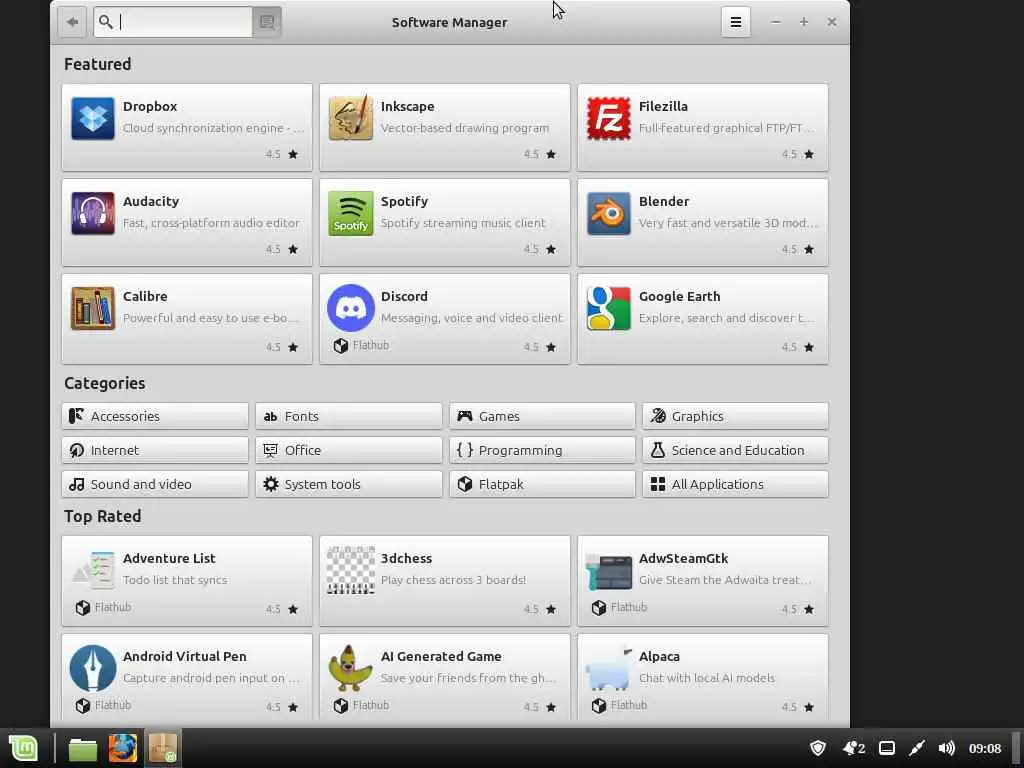Click Flathub cube icon under Discord

coord(340,345)
